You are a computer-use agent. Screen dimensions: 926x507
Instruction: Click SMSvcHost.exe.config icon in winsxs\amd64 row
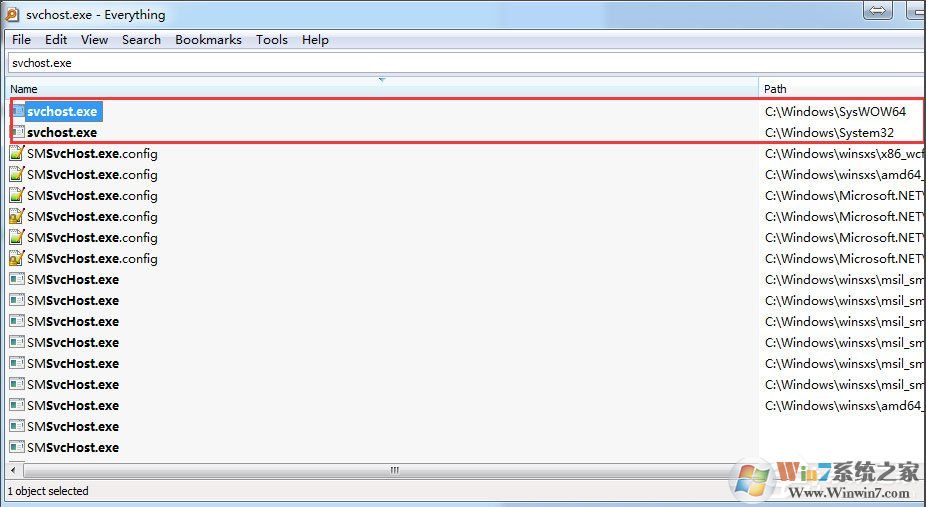click(x=17, y=175)
